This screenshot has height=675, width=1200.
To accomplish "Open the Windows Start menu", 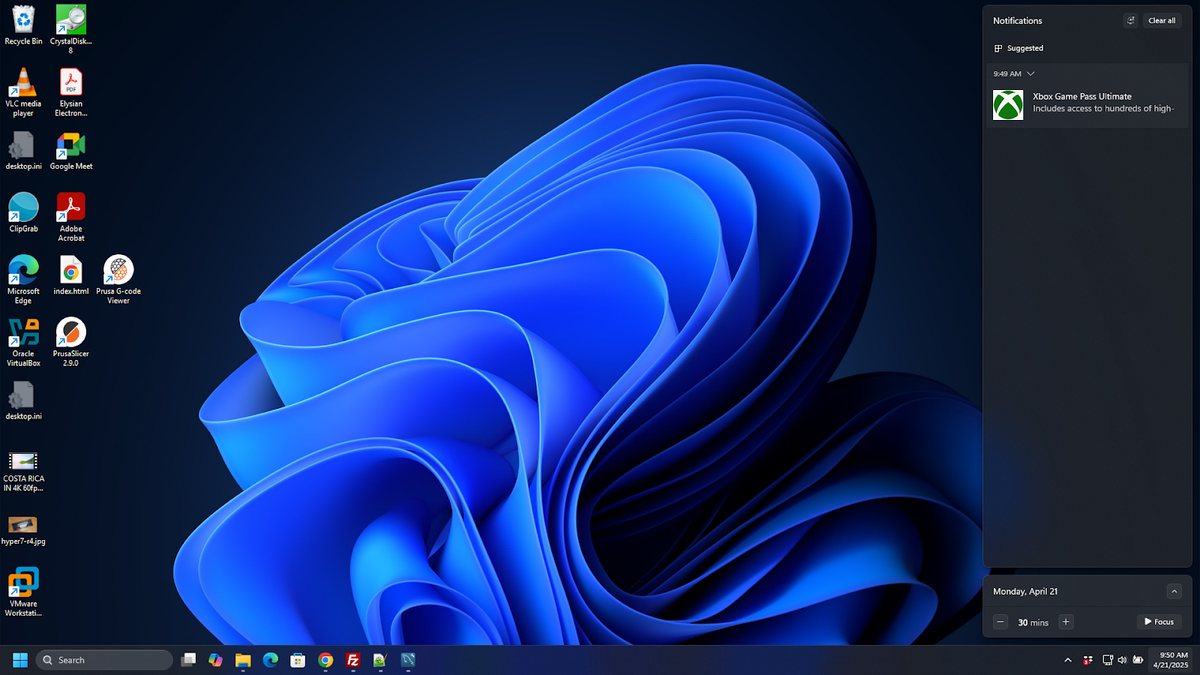I will (x=20, y=660).
